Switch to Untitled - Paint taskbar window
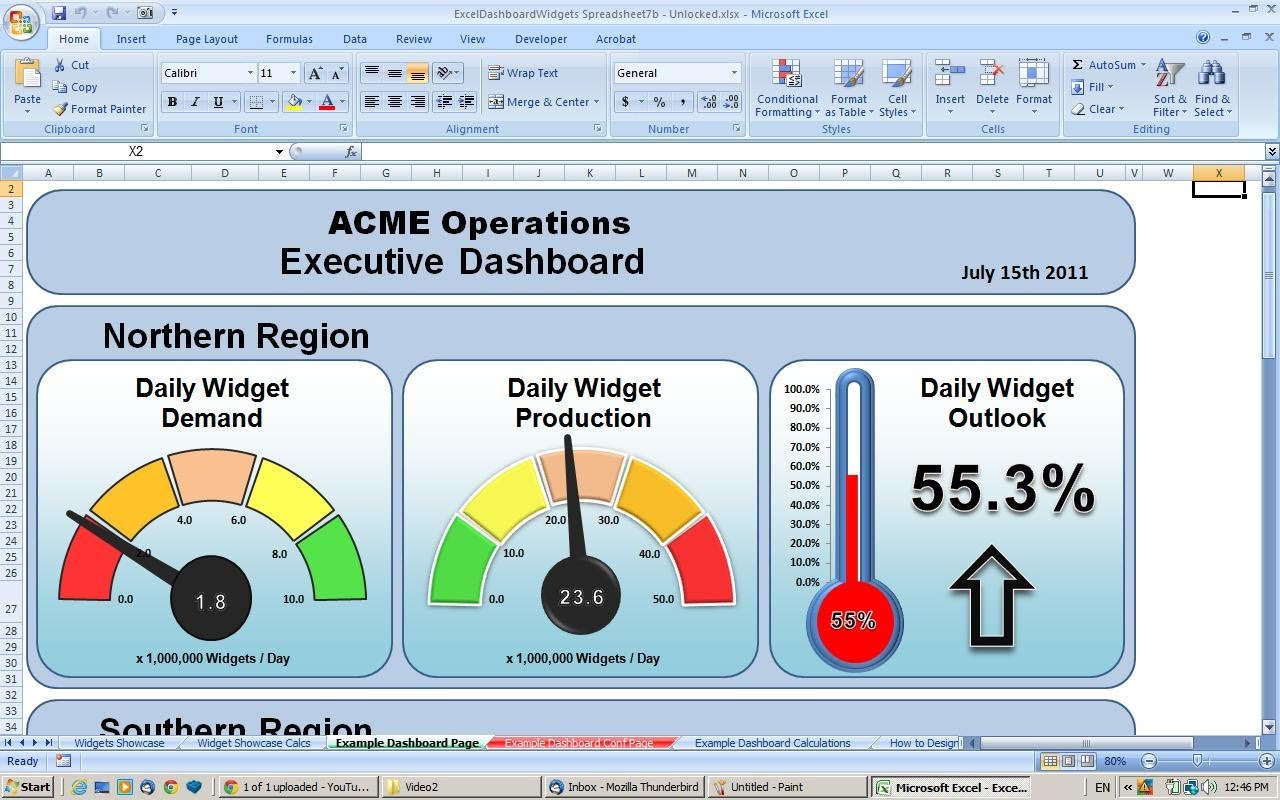This screenshot has height=800, width=1280. [787, 787]
